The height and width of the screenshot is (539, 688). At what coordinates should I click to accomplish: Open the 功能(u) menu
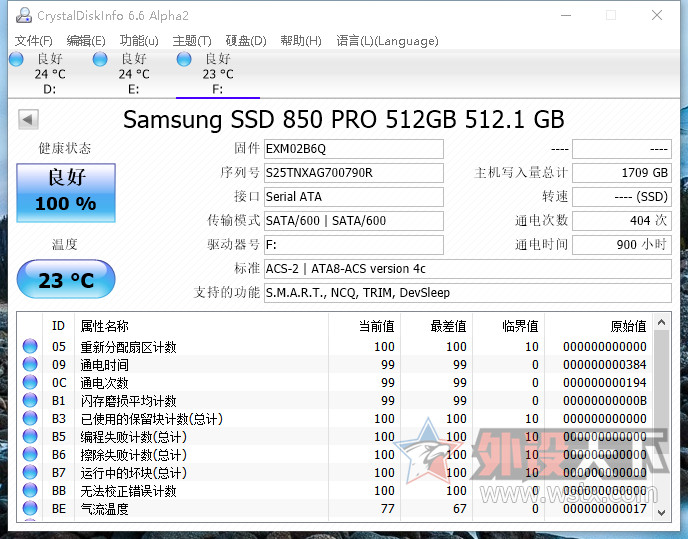(139, 41)
